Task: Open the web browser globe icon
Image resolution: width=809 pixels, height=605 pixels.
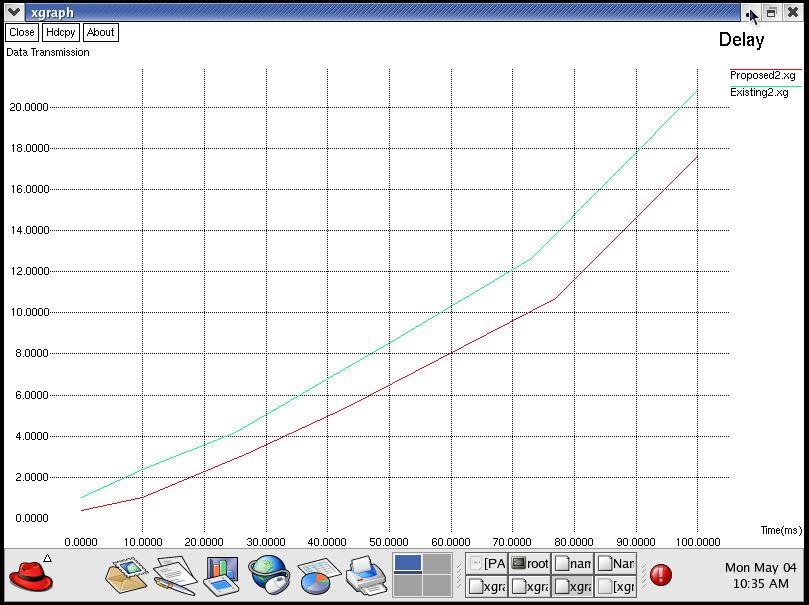Action: (268, 576)
